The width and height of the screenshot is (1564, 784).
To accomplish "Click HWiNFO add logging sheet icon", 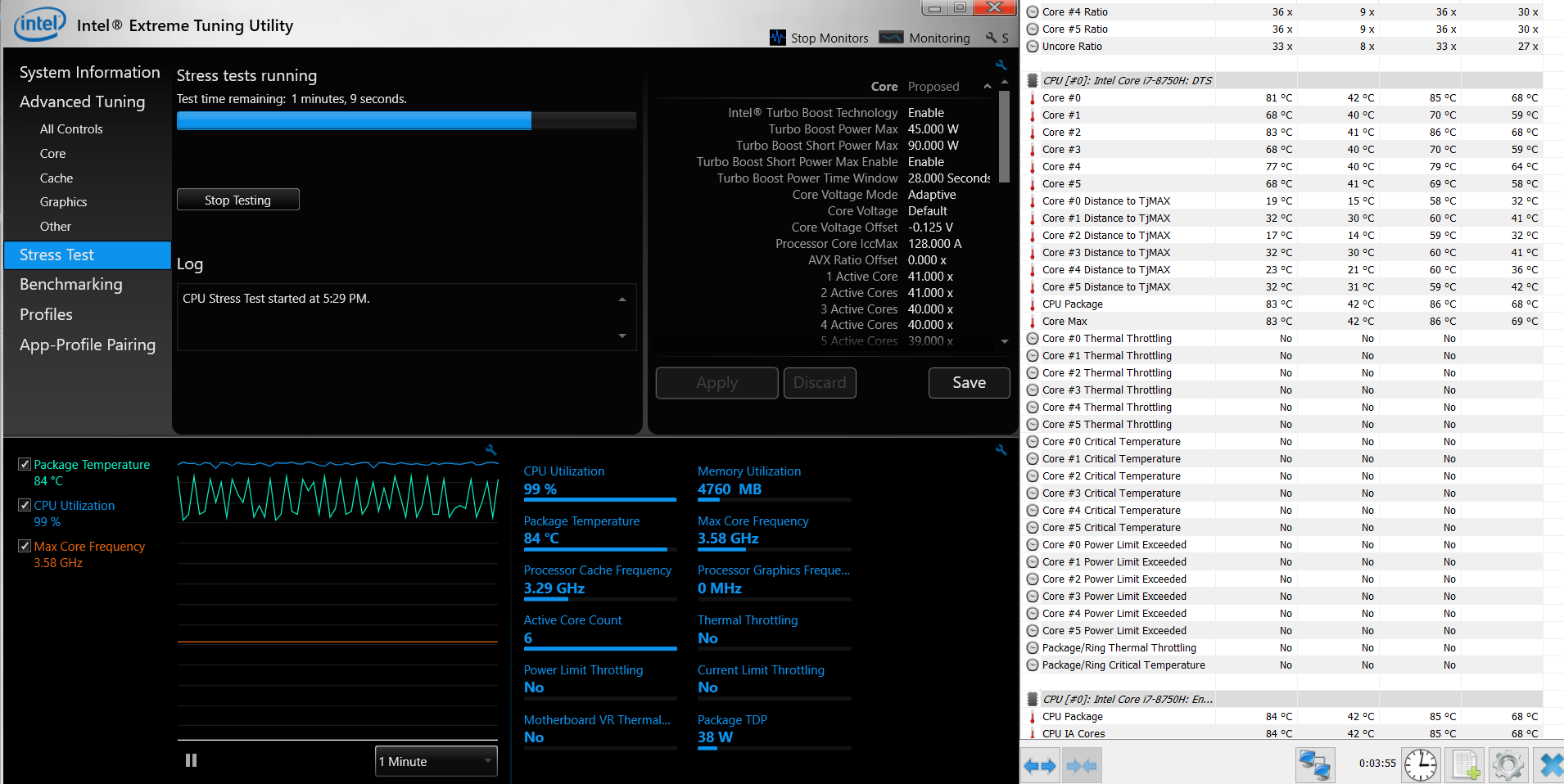I will 1465,767.
